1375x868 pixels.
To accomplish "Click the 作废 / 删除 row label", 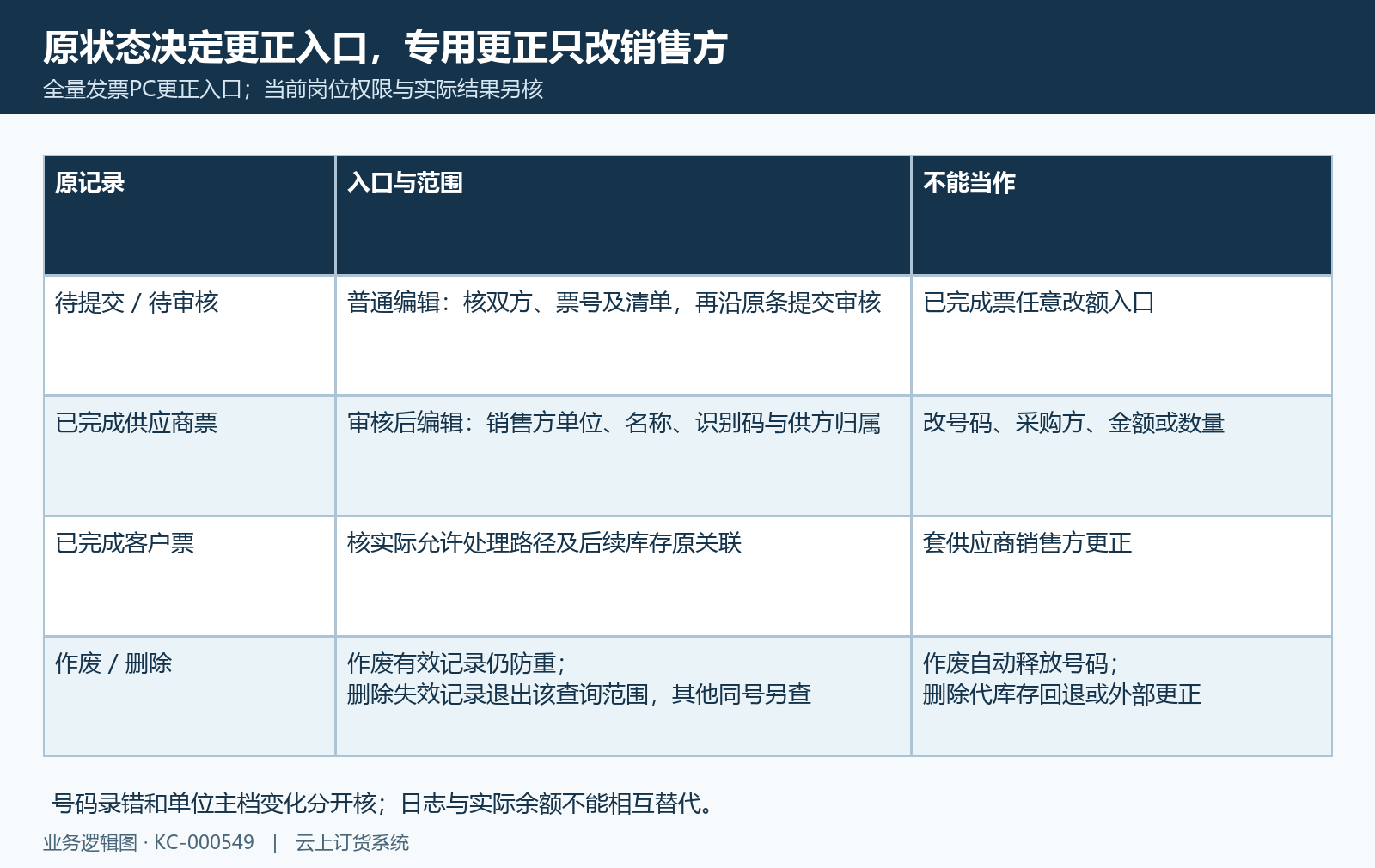I will coord(190,696).
